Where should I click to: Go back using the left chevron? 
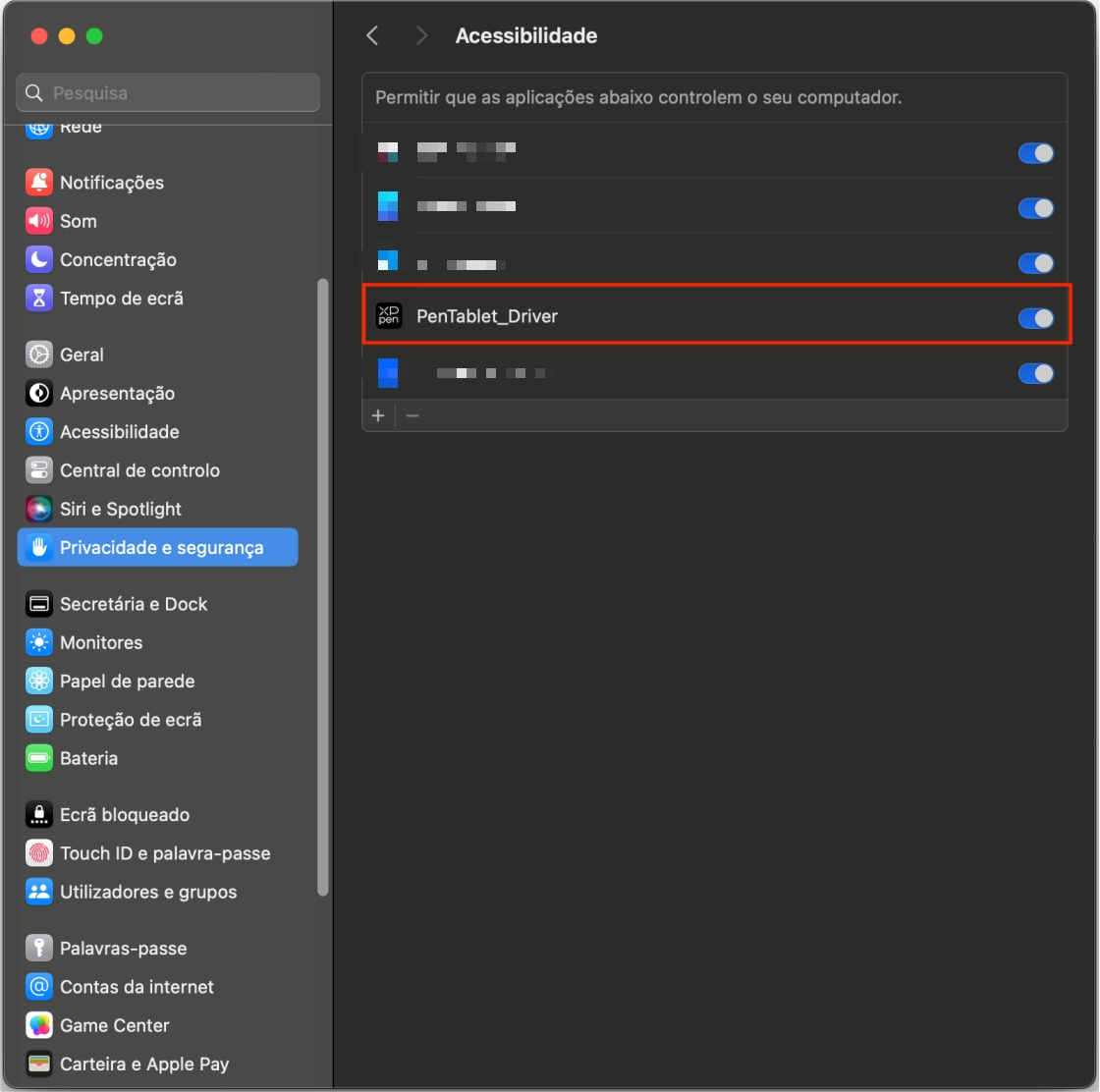tap(372, 36)
